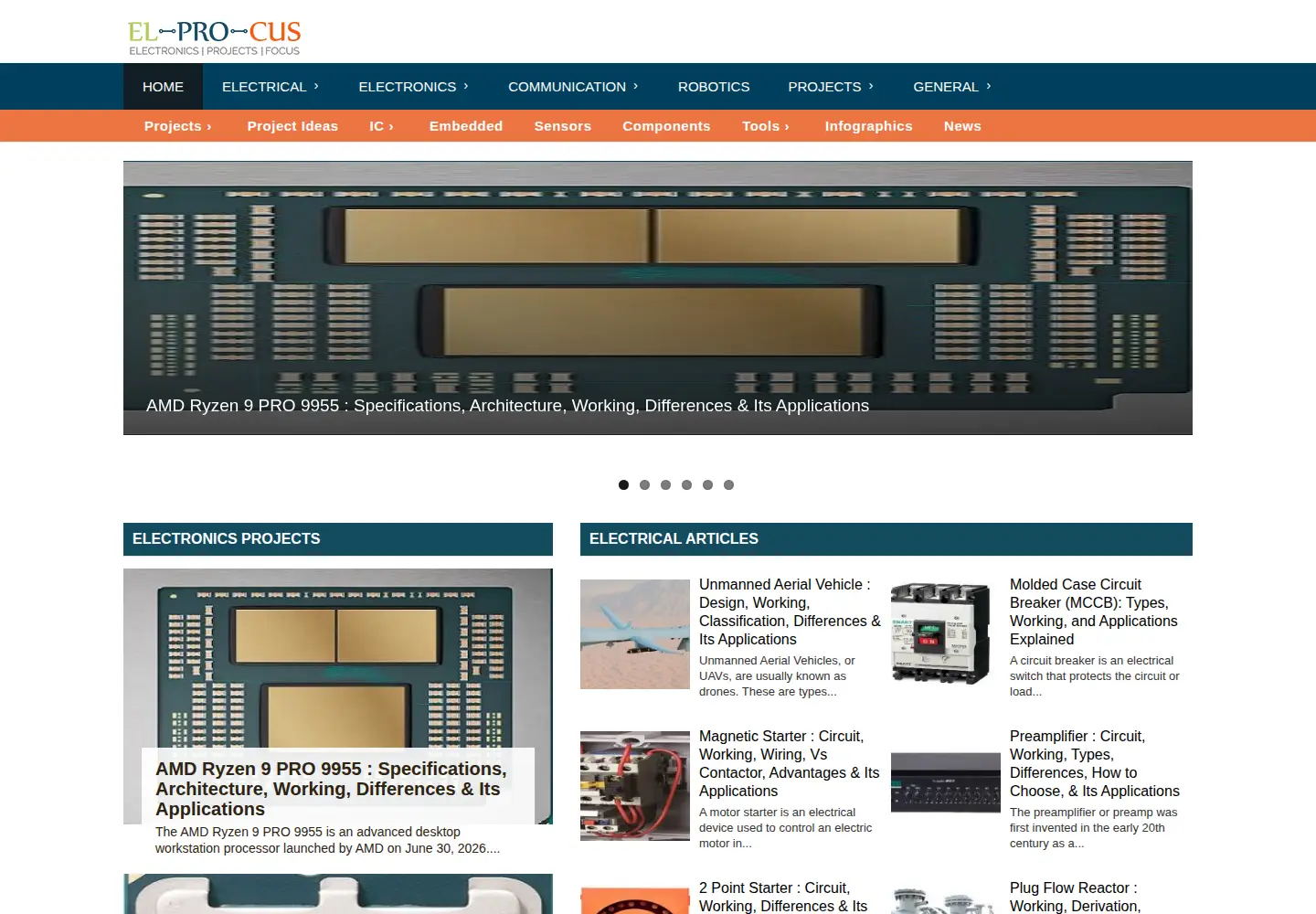Image resolution: width=1316 pixels, height=914 pixels.
Task: Expand the ELECTRONICS menu chevron
Action: [x=466, y=86]
